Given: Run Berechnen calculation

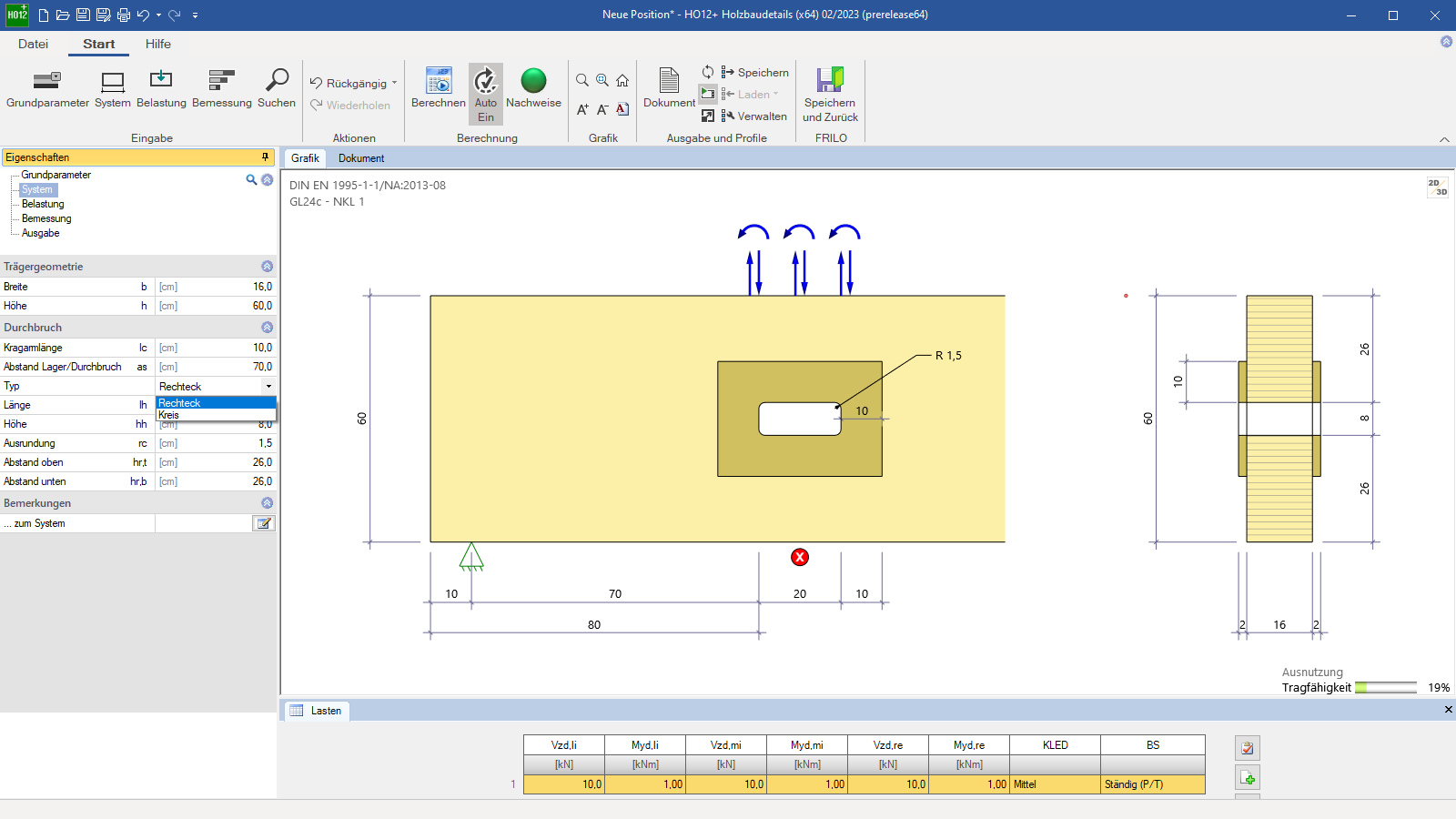Looking at the screenshot, I should [439, 89].
